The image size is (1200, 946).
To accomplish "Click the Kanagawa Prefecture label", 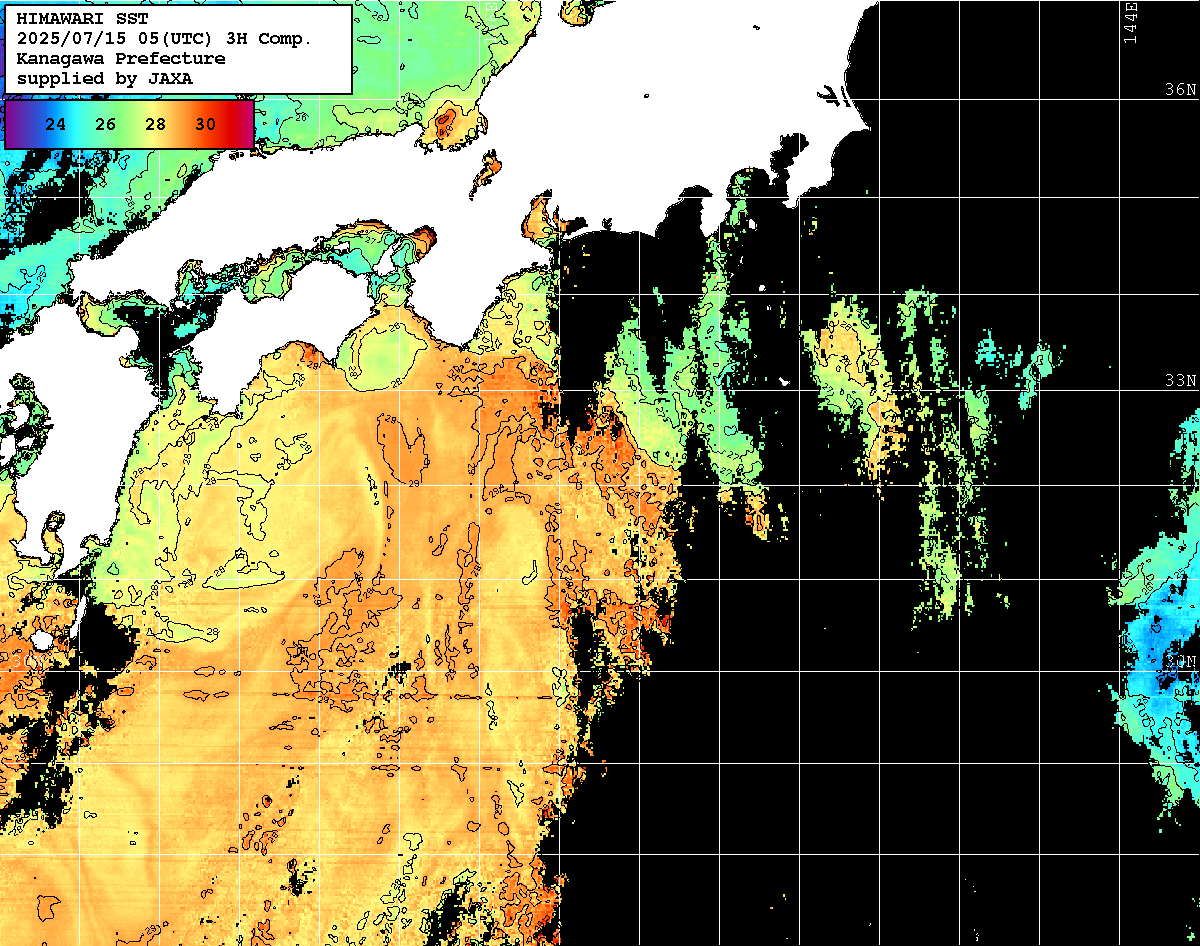I will [121, 59].
